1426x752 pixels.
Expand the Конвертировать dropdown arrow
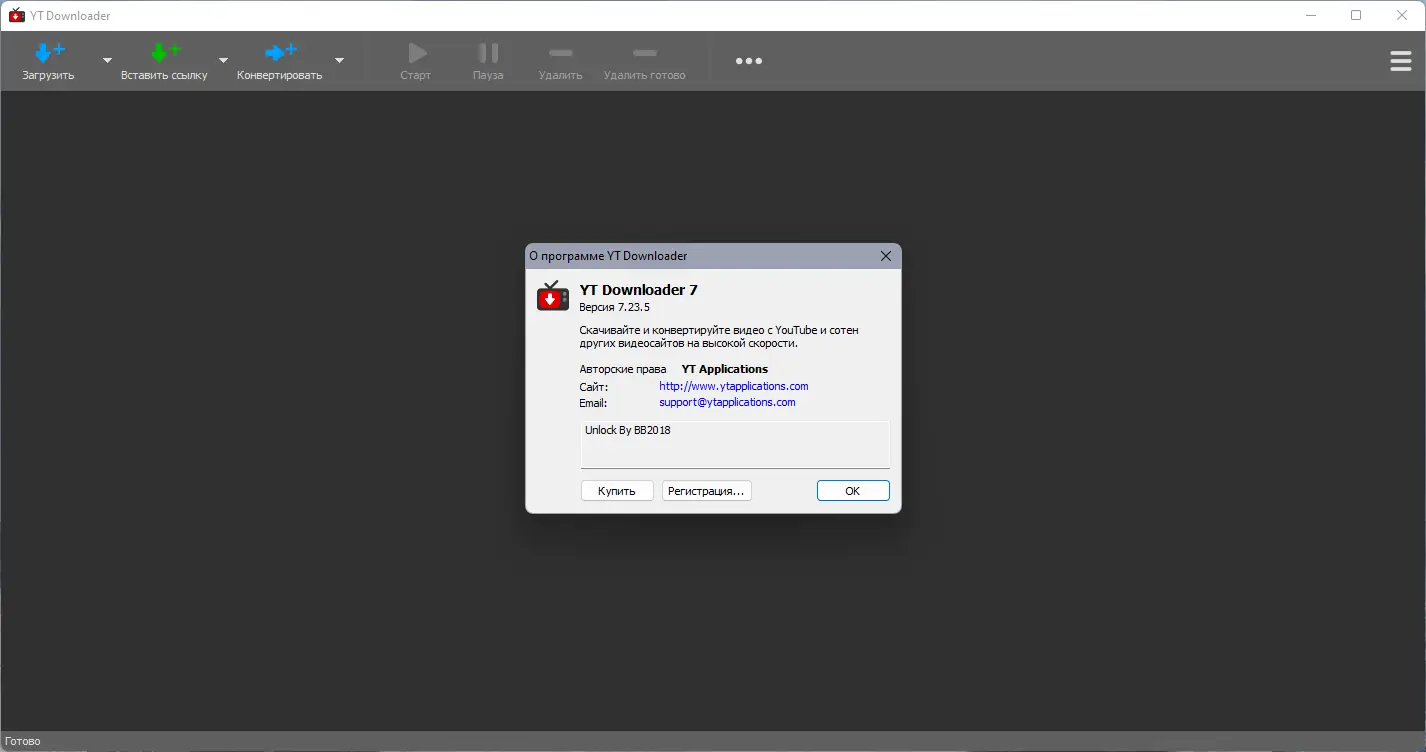click(339, 61)
